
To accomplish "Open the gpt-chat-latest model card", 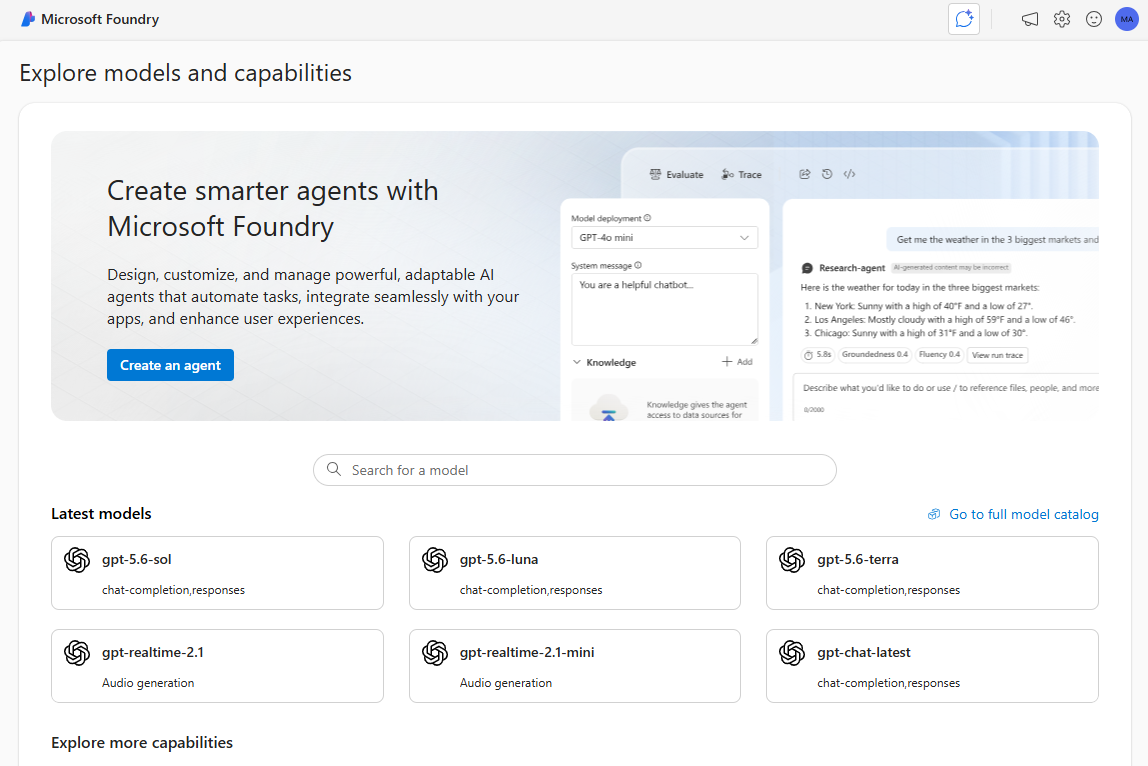I will click(932, 666).
